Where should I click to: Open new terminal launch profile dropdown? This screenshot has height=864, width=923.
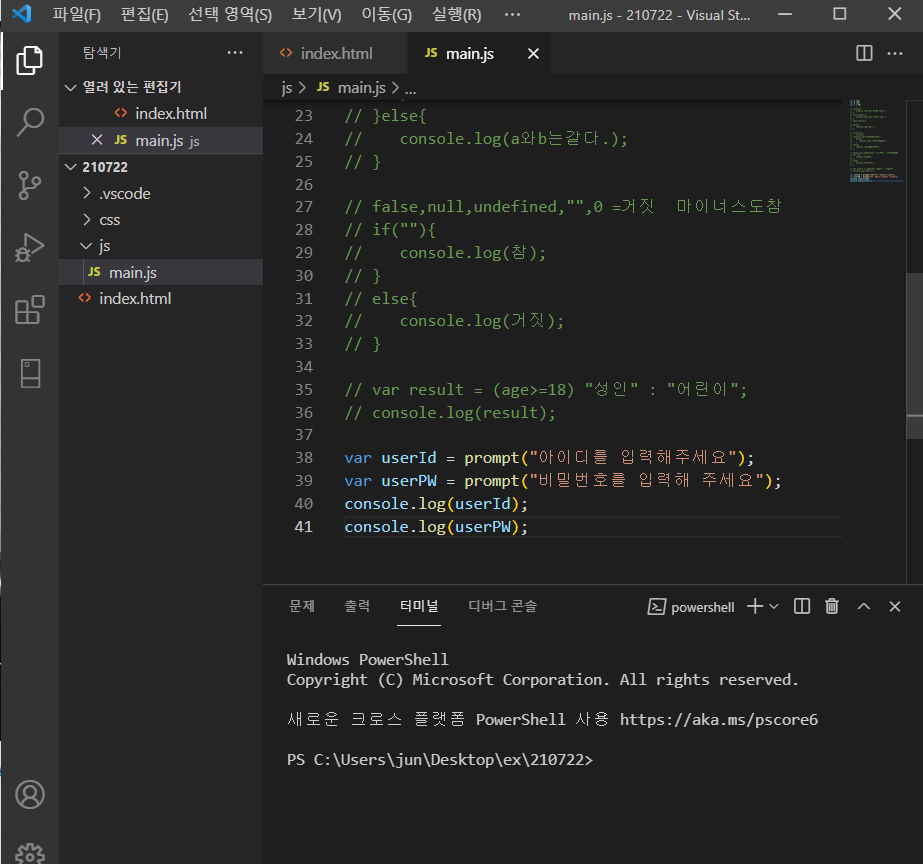point(776,606)
